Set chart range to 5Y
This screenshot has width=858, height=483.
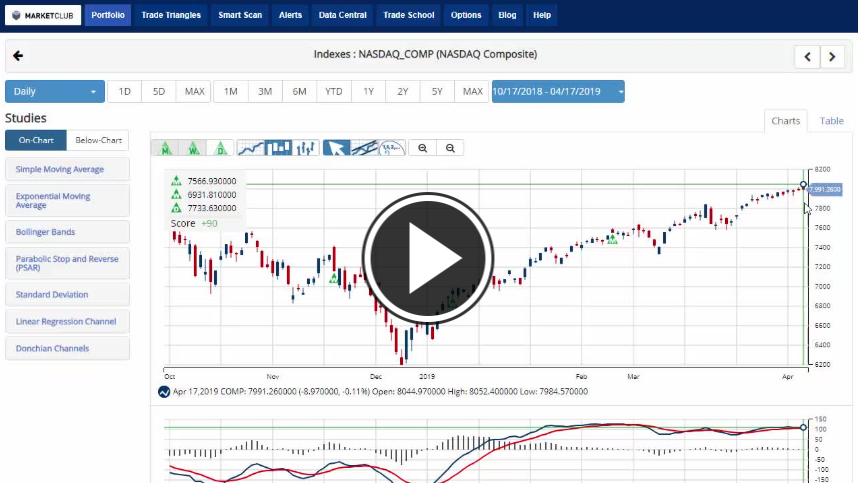click(437, 91)
